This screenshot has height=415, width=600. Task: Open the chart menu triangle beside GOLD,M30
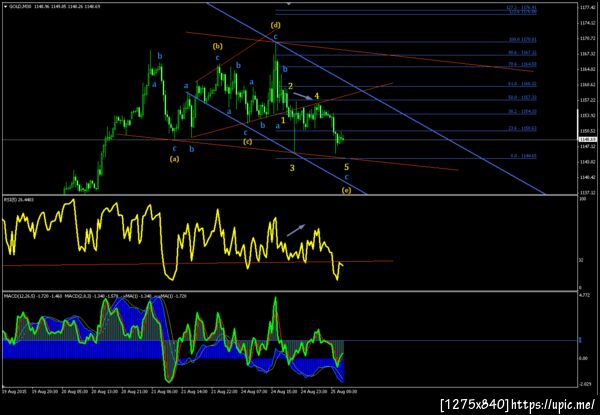(5, 7)
